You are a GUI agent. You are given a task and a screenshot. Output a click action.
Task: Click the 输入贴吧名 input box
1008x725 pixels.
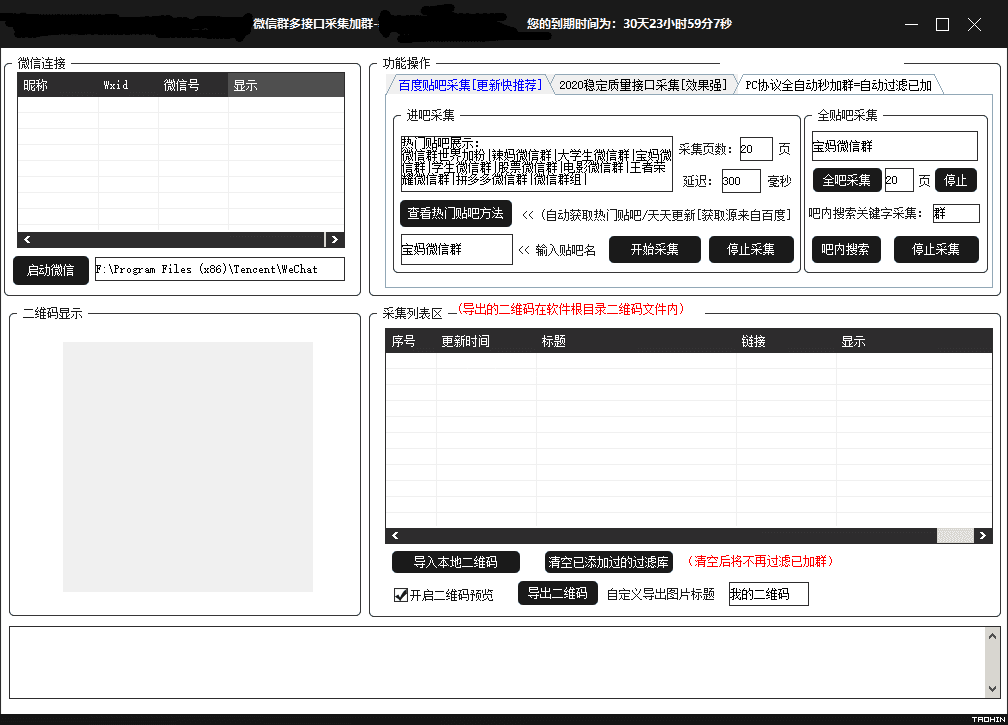pos(456,249)
